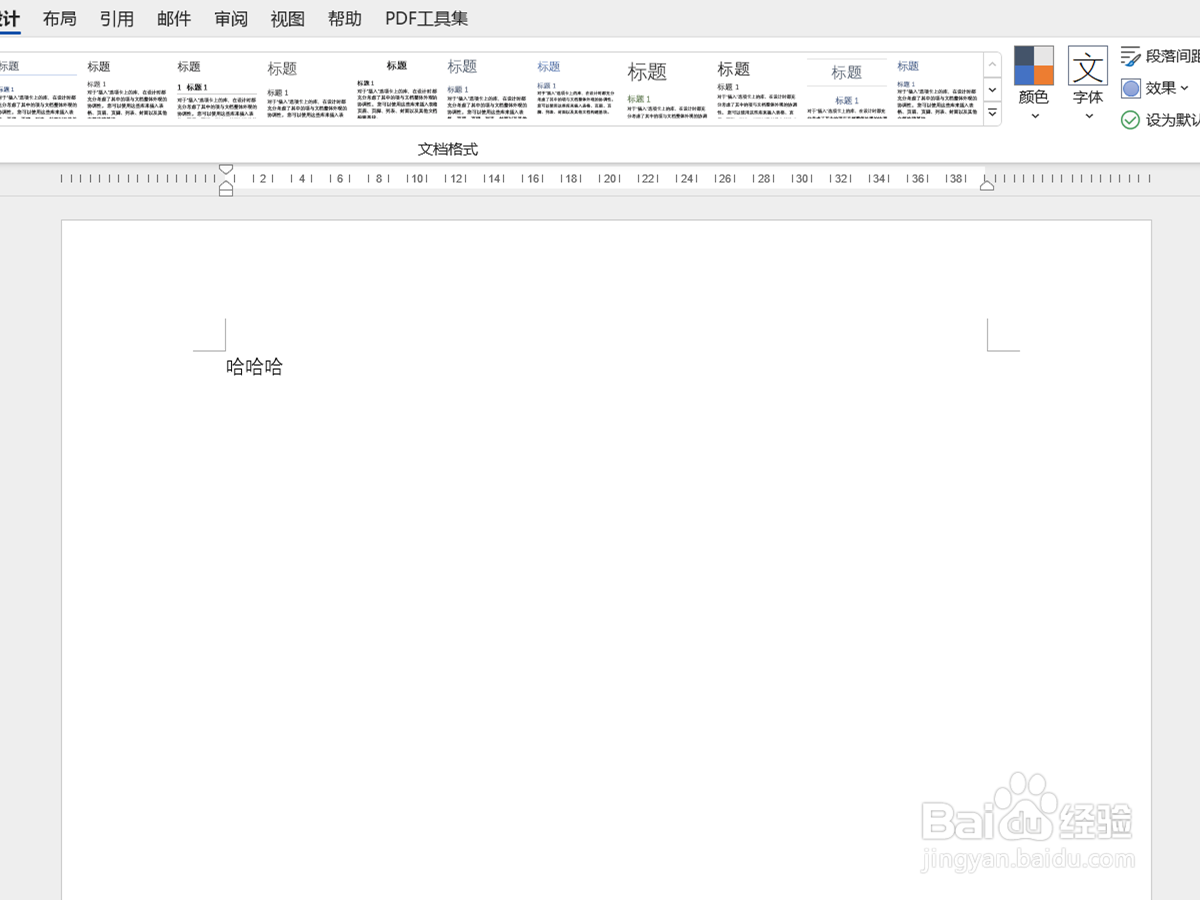Viewport: 1200px width, 900px height.
Task: Expand the 颜色 dropdown arrow
Action: pos(1034,116)
